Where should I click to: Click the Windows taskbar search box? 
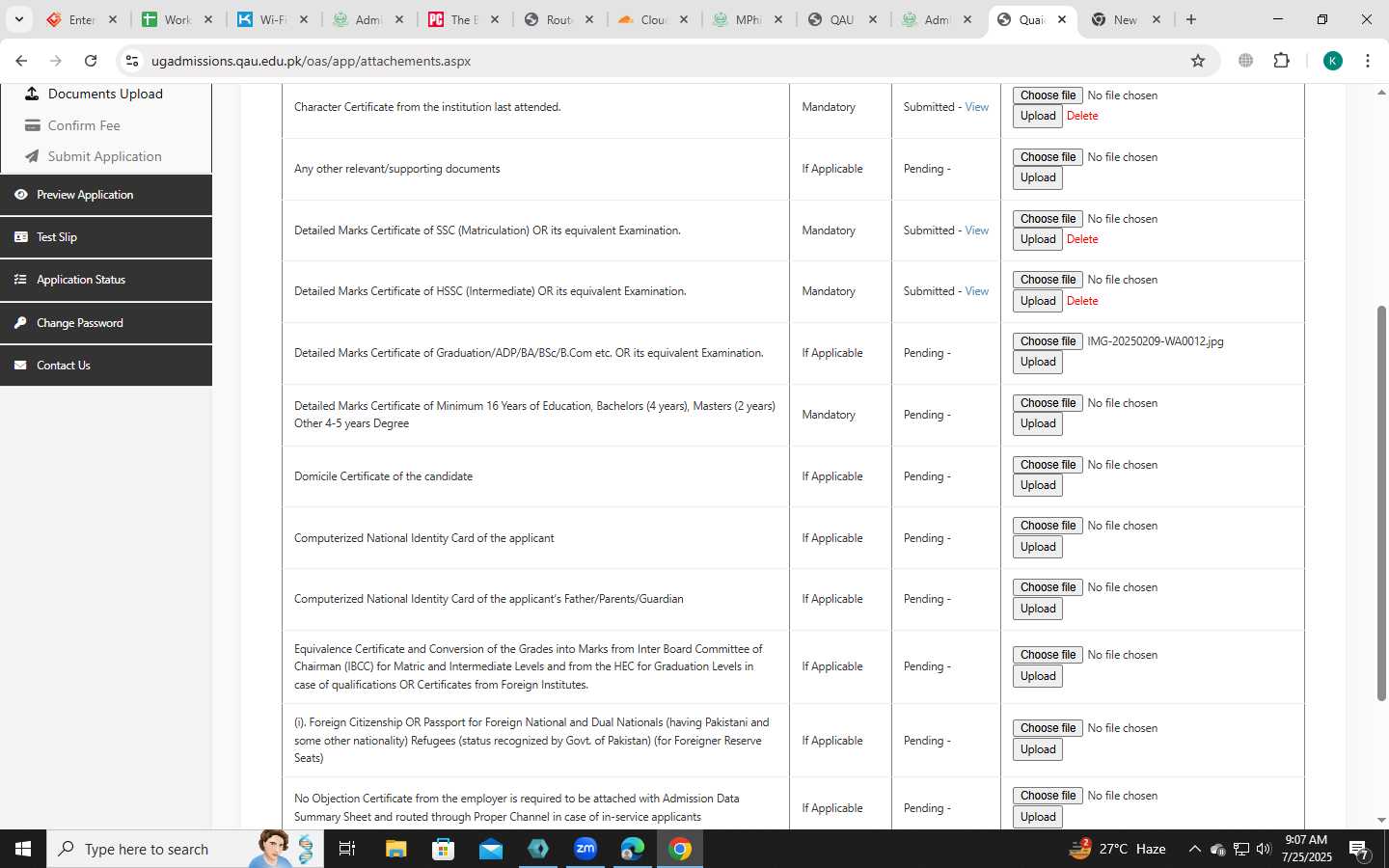185,849
